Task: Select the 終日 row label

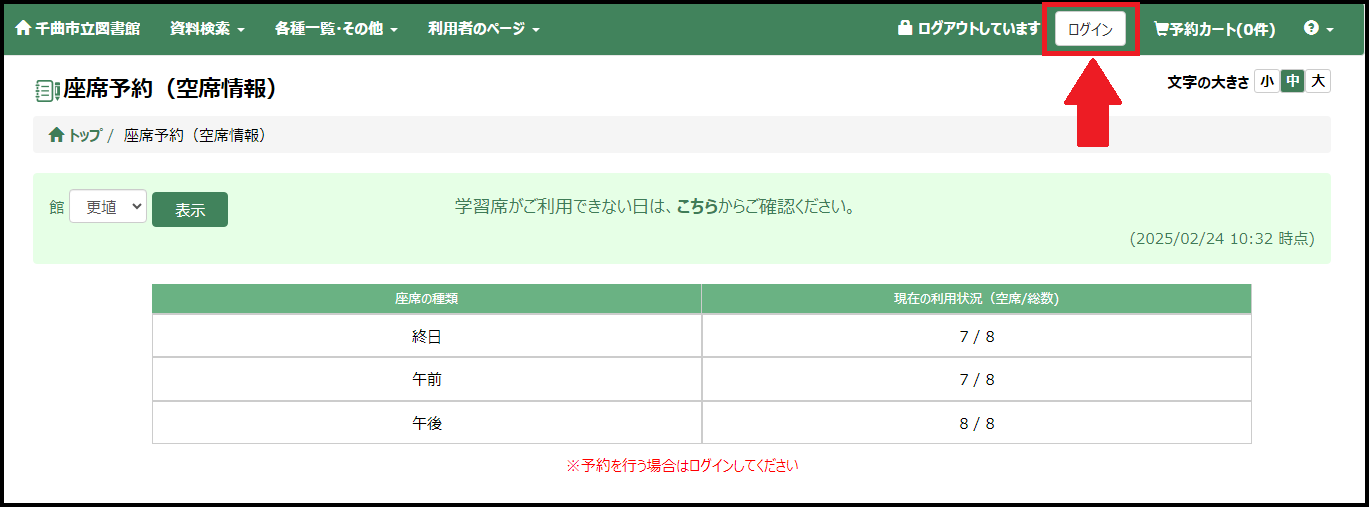Action: pos(427,337)
